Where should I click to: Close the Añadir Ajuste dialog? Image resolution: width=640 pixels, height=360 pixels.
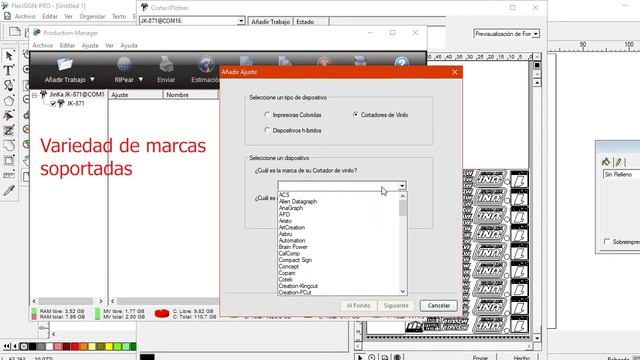455,72
